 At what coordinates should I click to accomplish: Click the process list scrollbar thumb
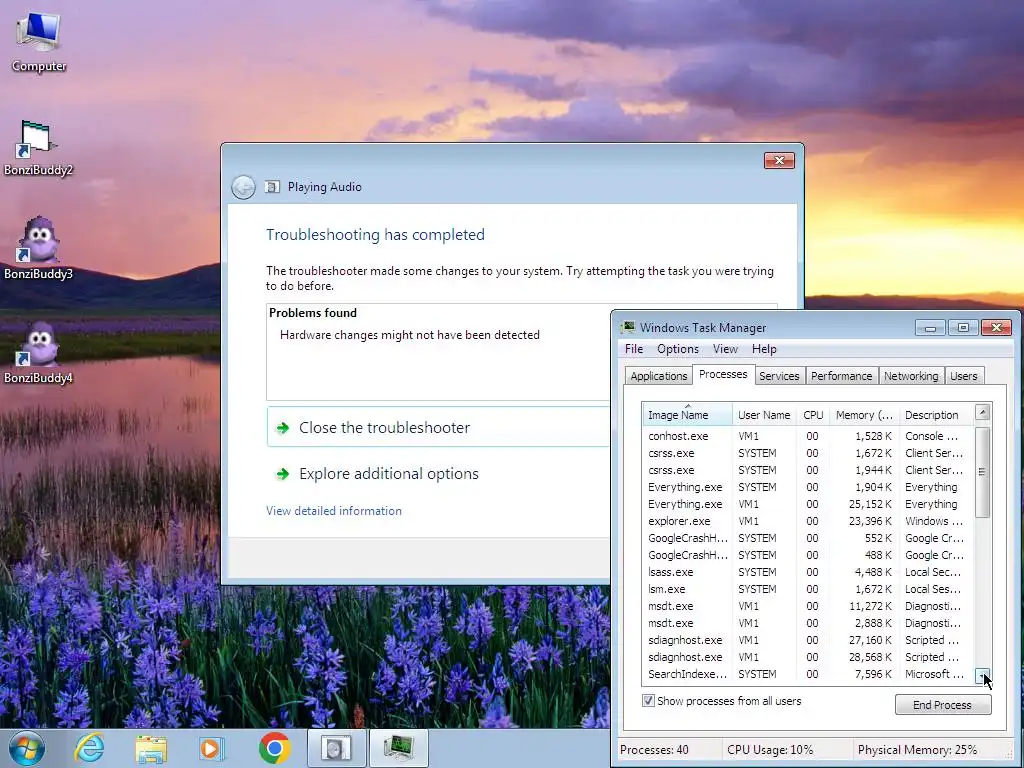click(982, 472)
